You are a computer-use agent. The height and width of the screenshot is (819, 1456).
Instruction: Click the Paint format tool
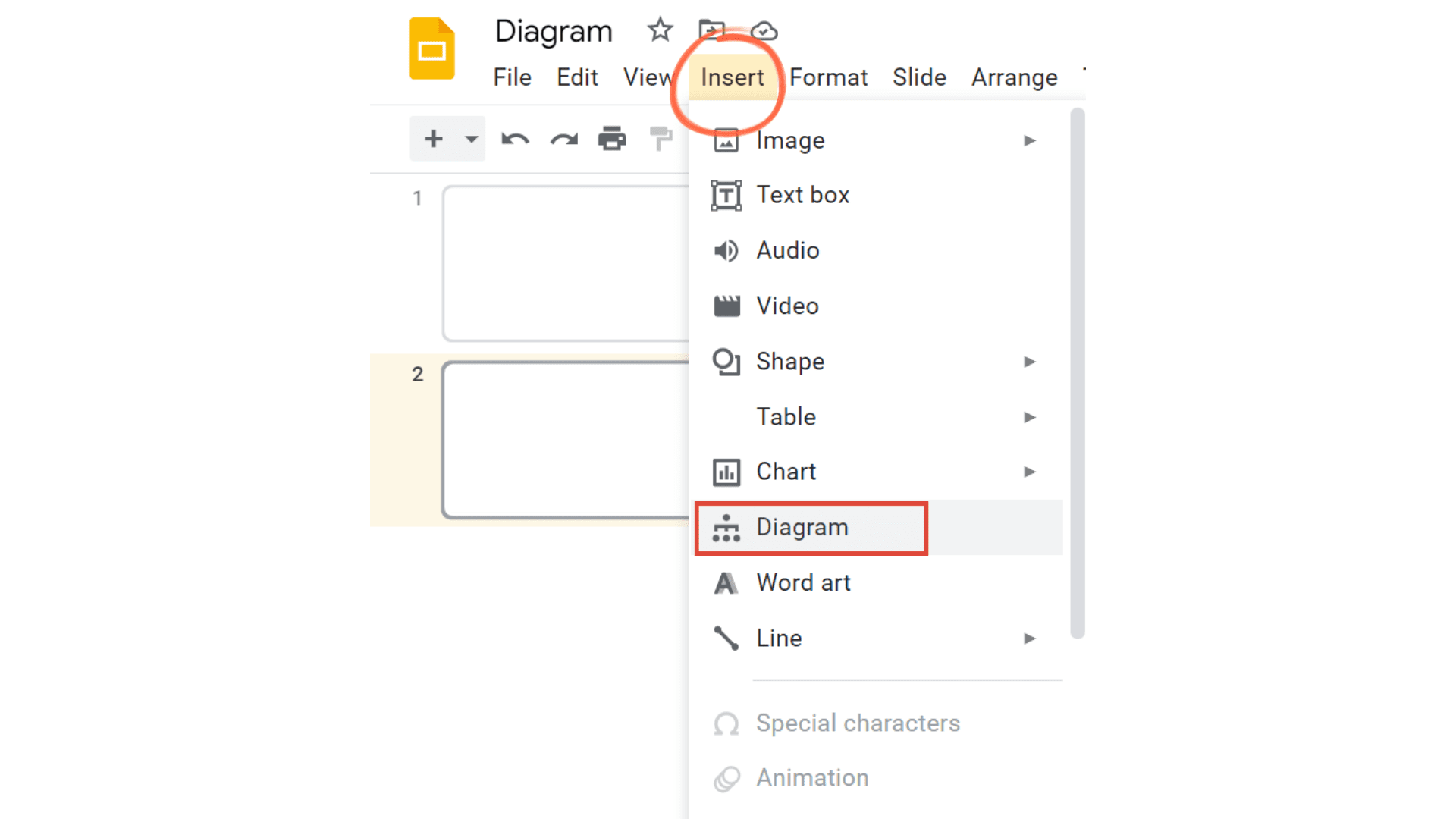[661, 139]
